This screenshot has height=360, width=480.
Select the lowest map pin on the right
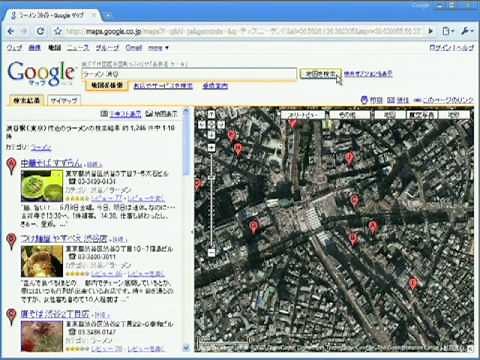pyautogui.click(x=413, y=283)
